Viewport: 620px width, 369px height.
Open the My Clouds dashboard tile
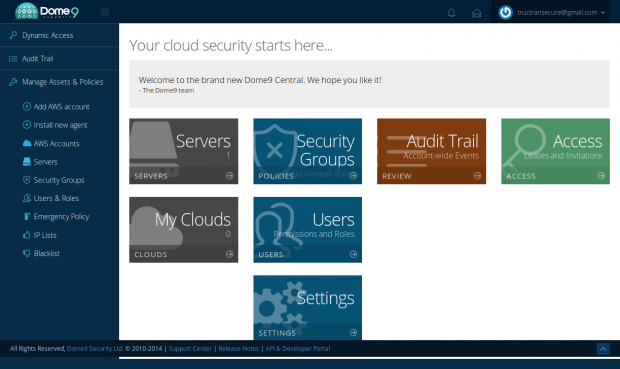click(183, 230)
